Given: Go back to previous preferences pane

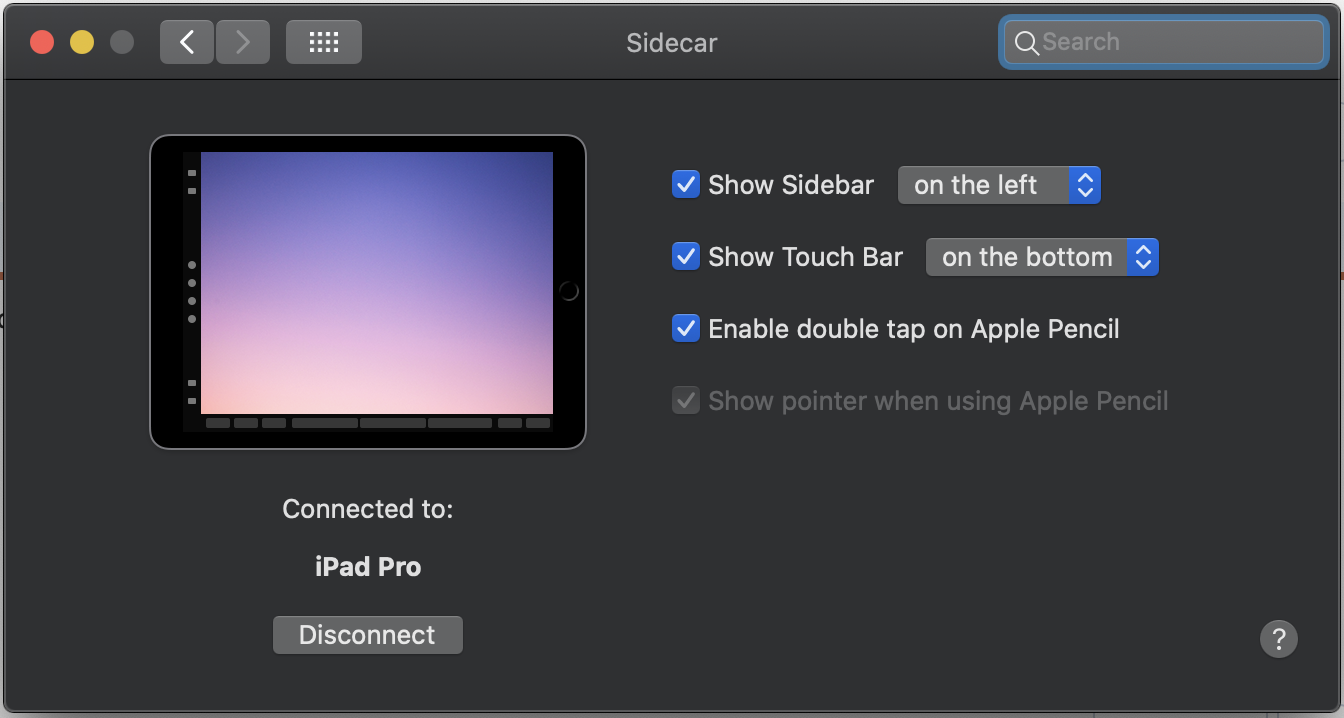Looking at the screenshot, I should click(187, 42).
